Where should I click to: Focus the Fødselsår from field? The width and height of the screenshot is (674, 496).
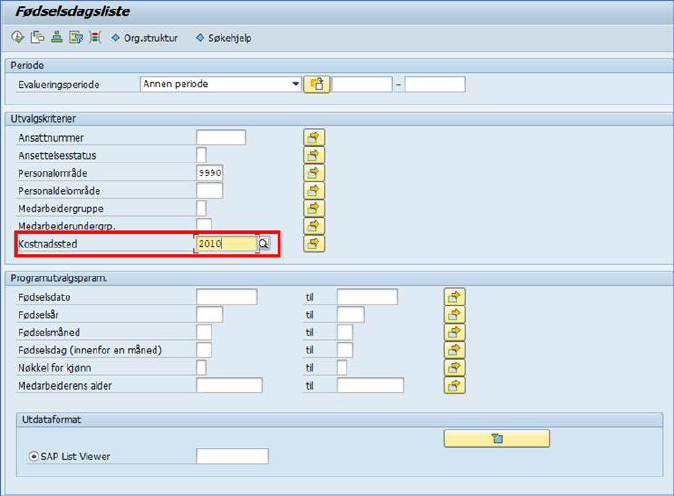click(210, 315)
